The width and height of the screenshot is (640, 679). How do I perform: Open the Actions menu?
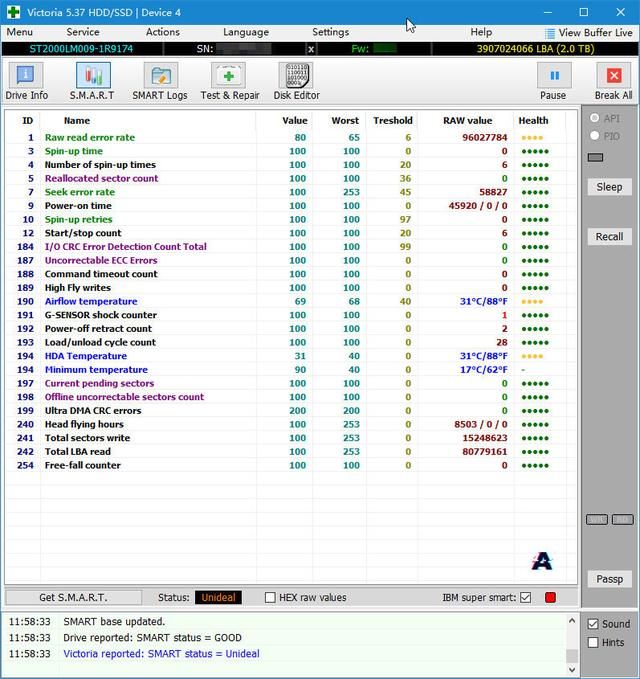(162, 32)
